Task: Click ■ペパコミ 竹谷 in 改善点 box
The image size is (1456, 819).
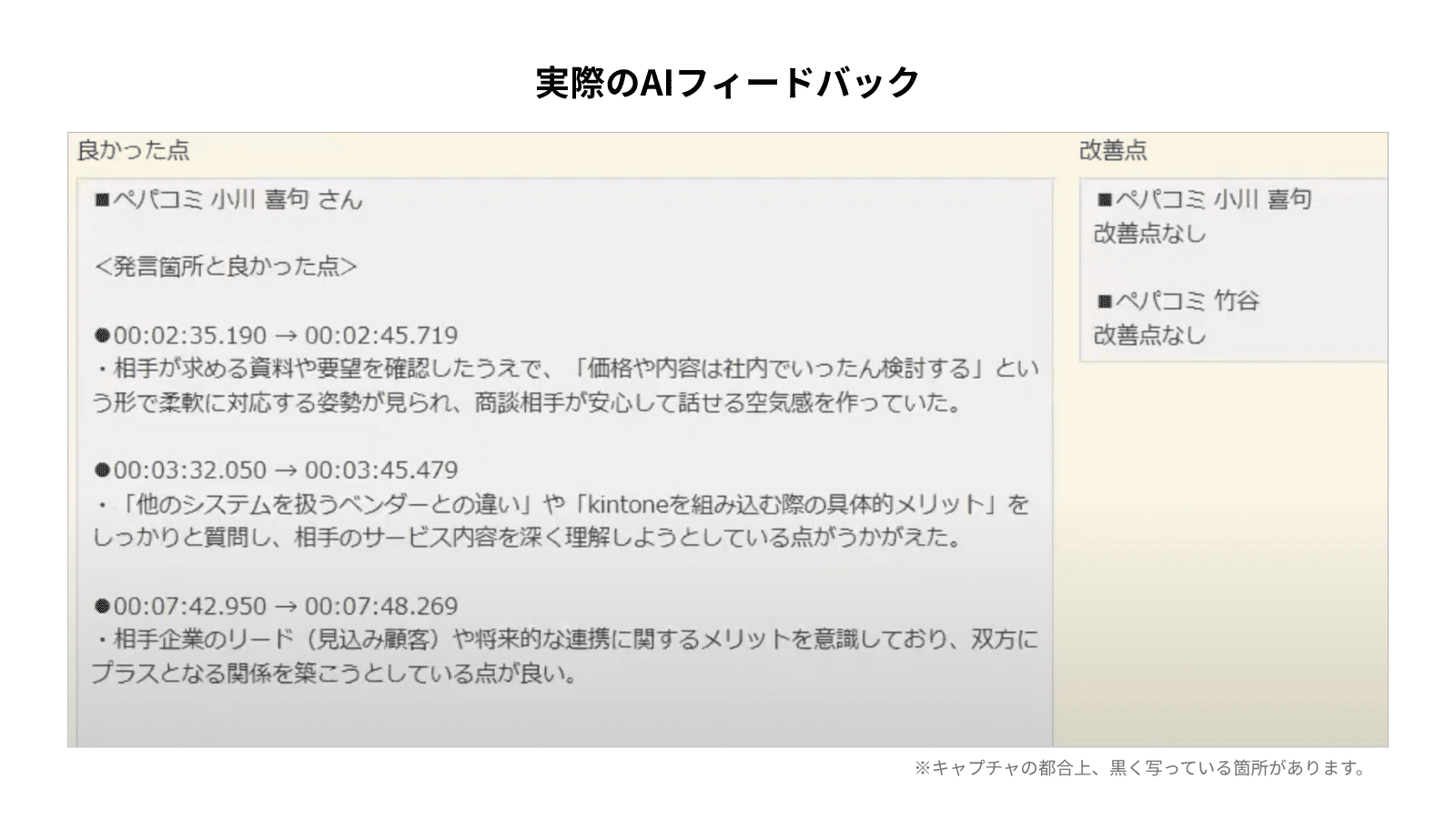Action: tap(1178, 301)
